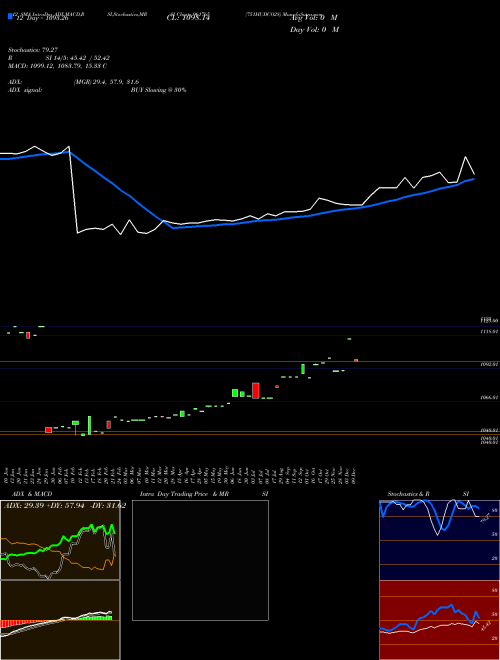Click the blue Stochastics chart panel
Viewport: 500px width, 660px height.
click(x=439, y=540)
